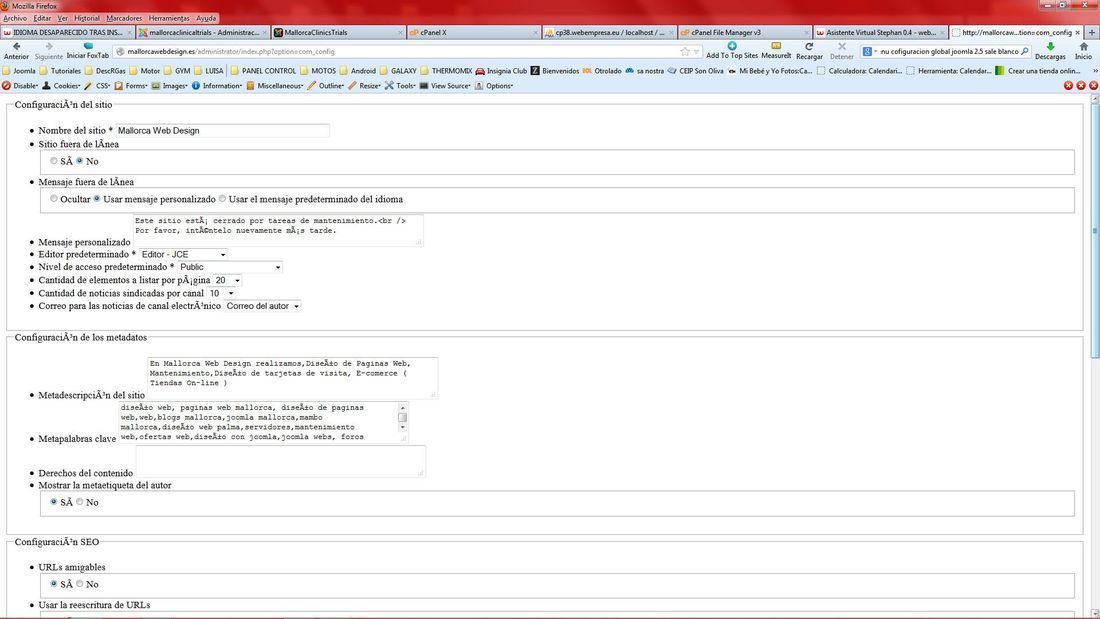The image size is (1100, 619).
Task: Set Mostrar metaetiqueta del autor to Sí
Action: [53, 502]
